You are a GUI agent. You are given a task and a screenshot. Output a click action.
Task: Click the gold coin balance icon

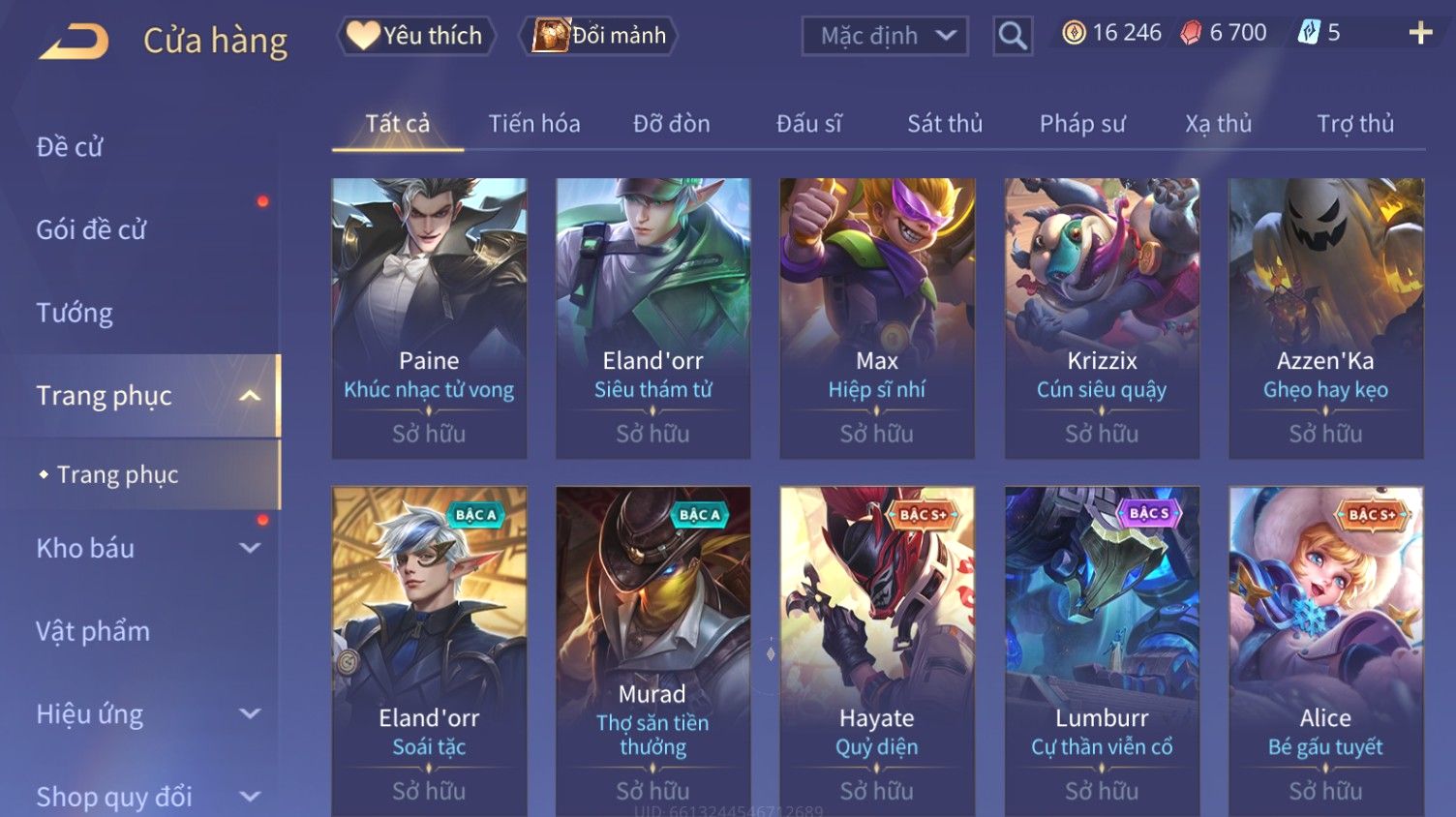click(x=1074, y=33)
